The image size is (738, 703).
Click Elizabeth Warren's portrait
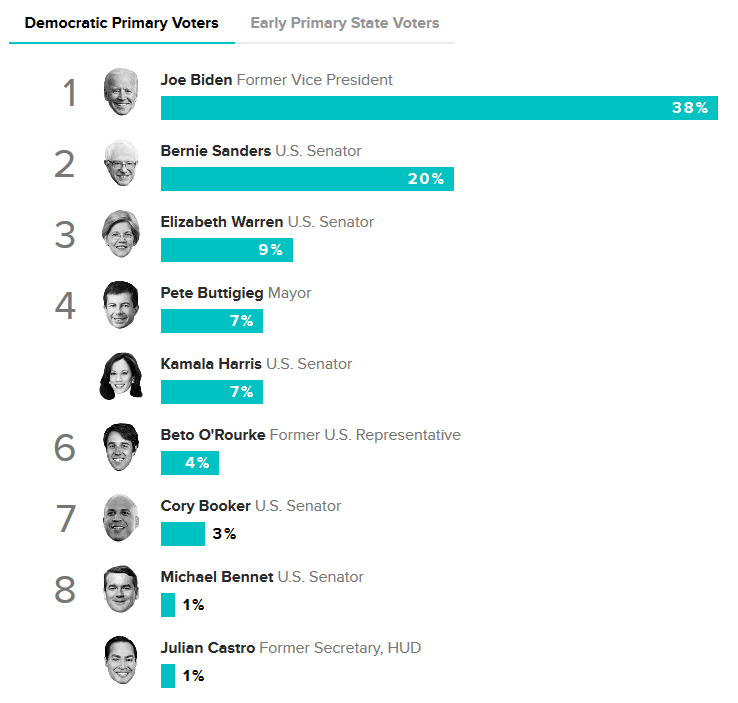point(121,234)
